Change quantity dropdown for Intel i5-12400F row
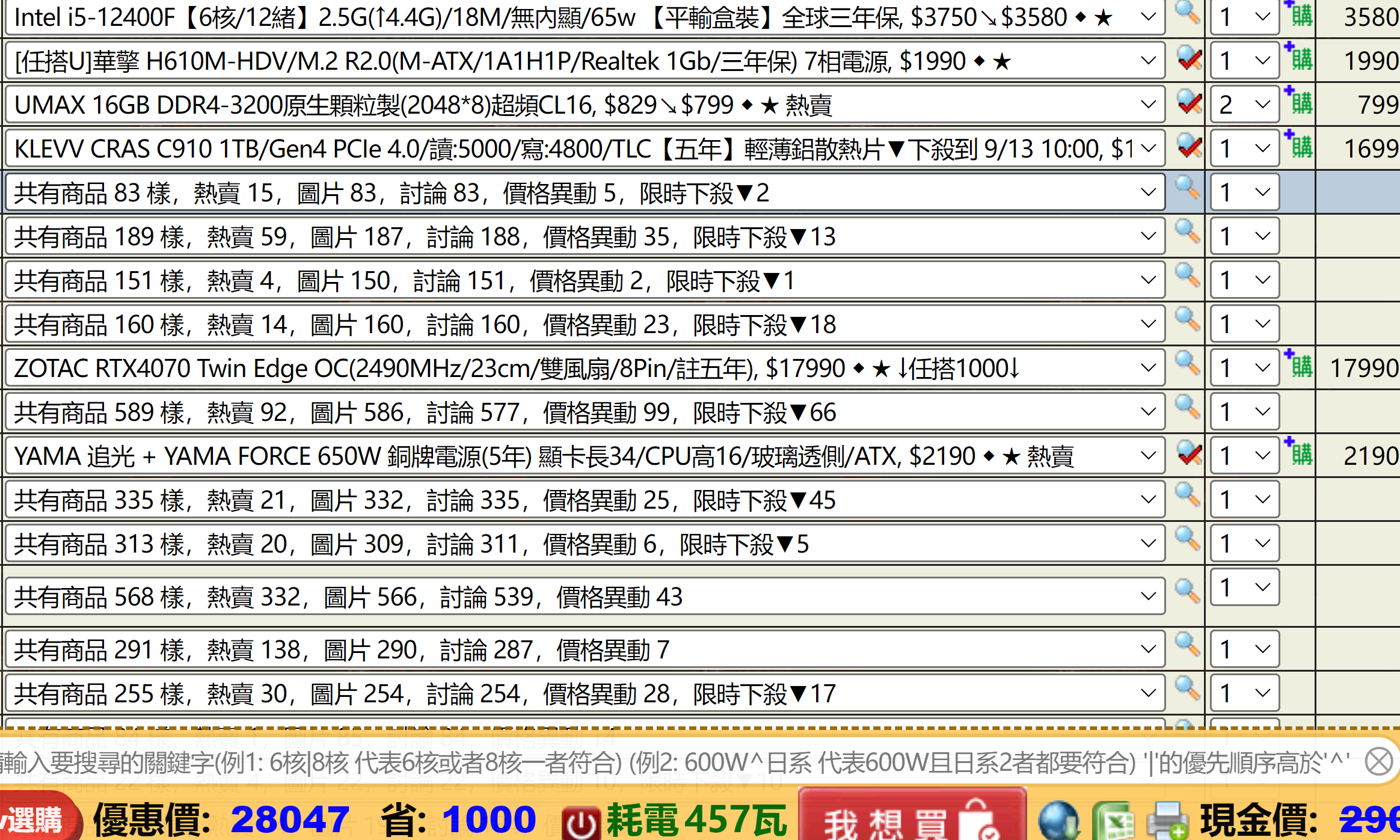 (1244, 17)
